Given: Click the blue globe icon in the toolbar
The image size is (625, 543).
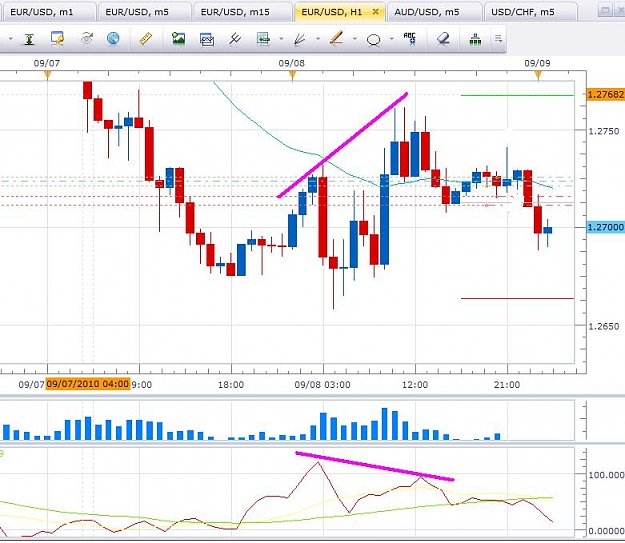Looking at the screenshot, I should pyautogui.click(x=114, y=39).
